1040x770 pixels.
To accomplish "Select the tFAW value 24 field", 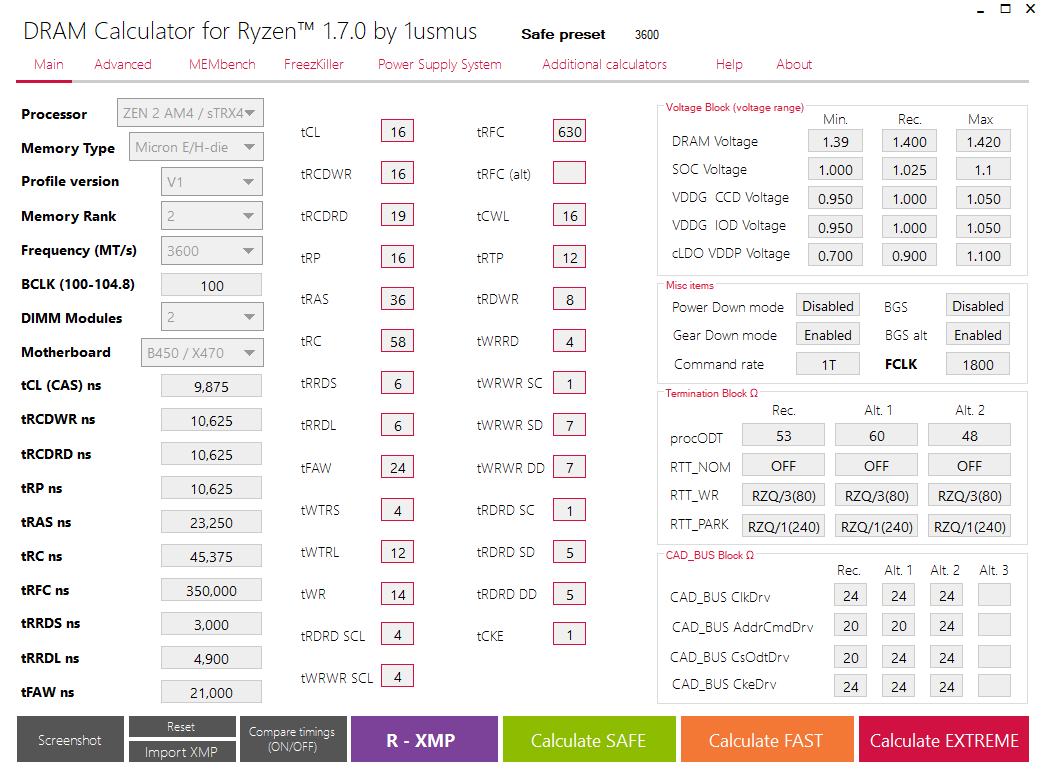I will [x=397, y=468].
